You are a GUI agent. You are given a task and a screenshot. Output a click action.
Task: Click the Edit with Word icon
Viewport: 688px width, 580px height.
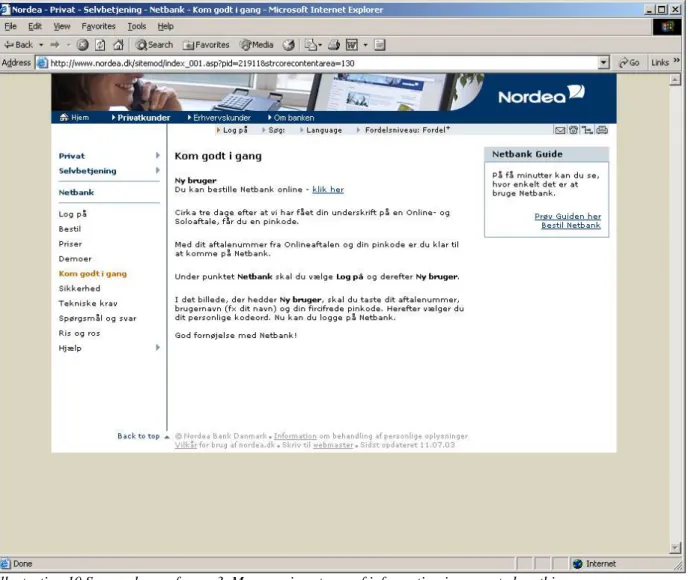point(352,45)
